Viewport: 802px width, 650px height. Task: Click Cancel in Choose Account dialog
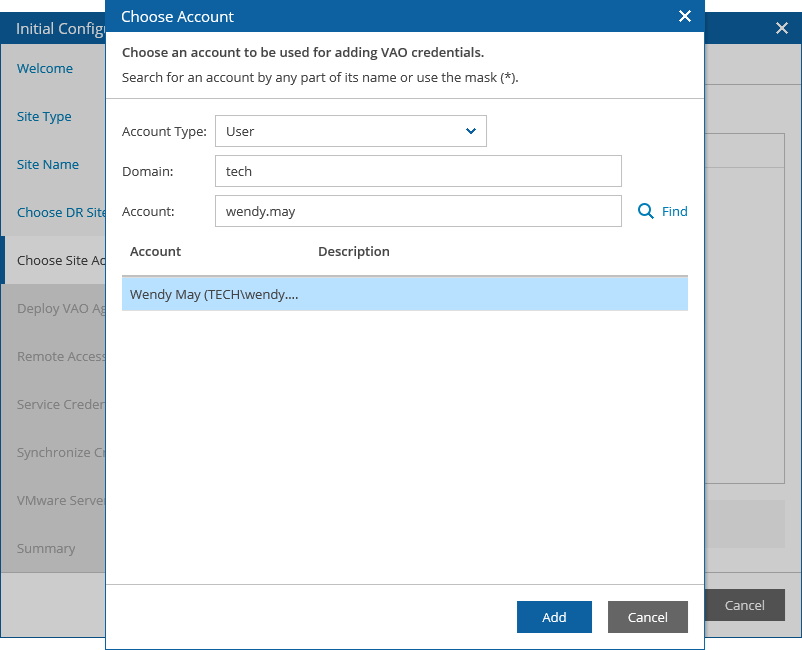coord(648,617)
